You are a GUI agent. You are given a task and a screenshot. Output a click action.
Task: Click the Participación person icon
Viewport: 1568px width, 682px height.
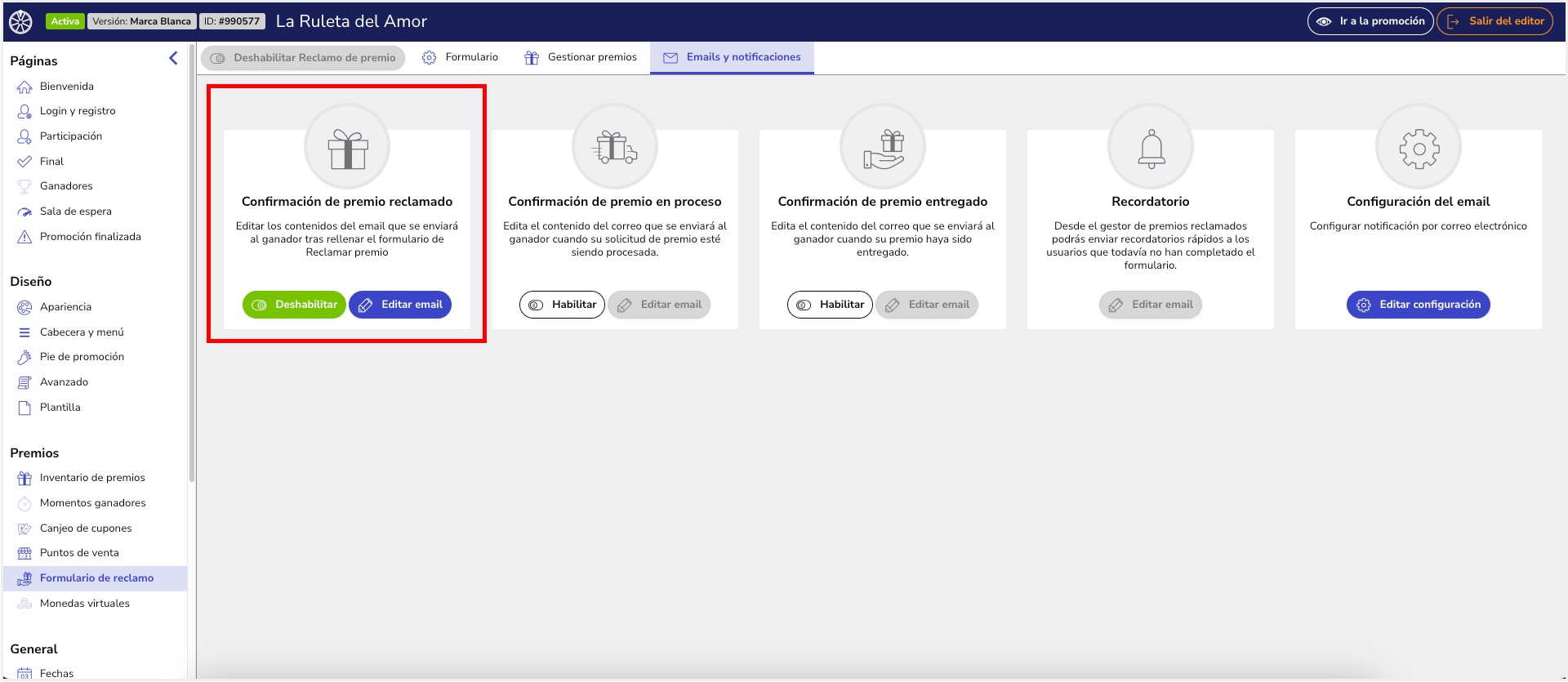click(x=24, y=136)
